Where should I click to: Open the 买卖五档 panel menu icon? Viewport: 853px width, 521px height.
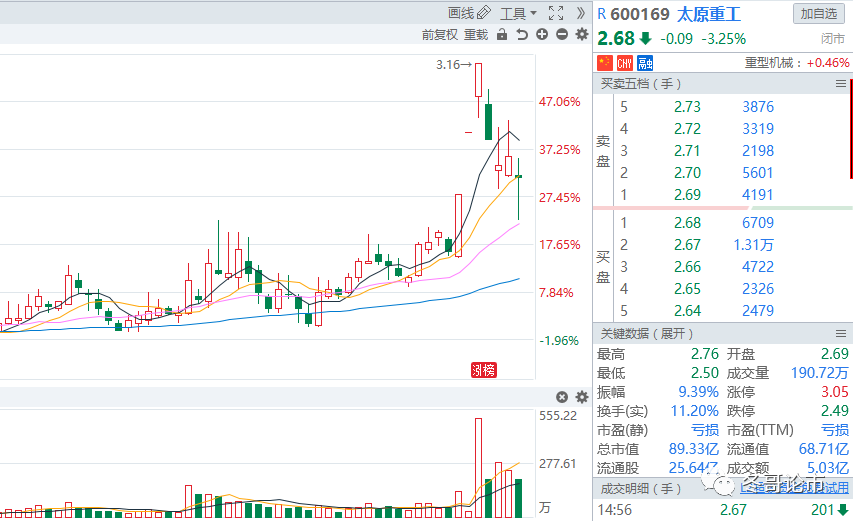(x=841, y=84)
